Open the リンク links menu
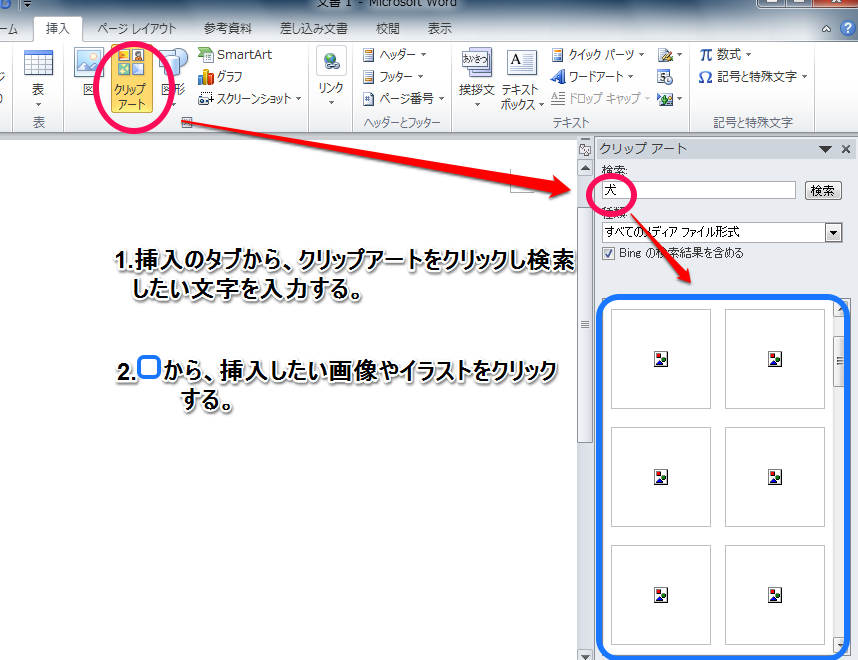This screenshot has height=660, width=858. tap(331, 77)
